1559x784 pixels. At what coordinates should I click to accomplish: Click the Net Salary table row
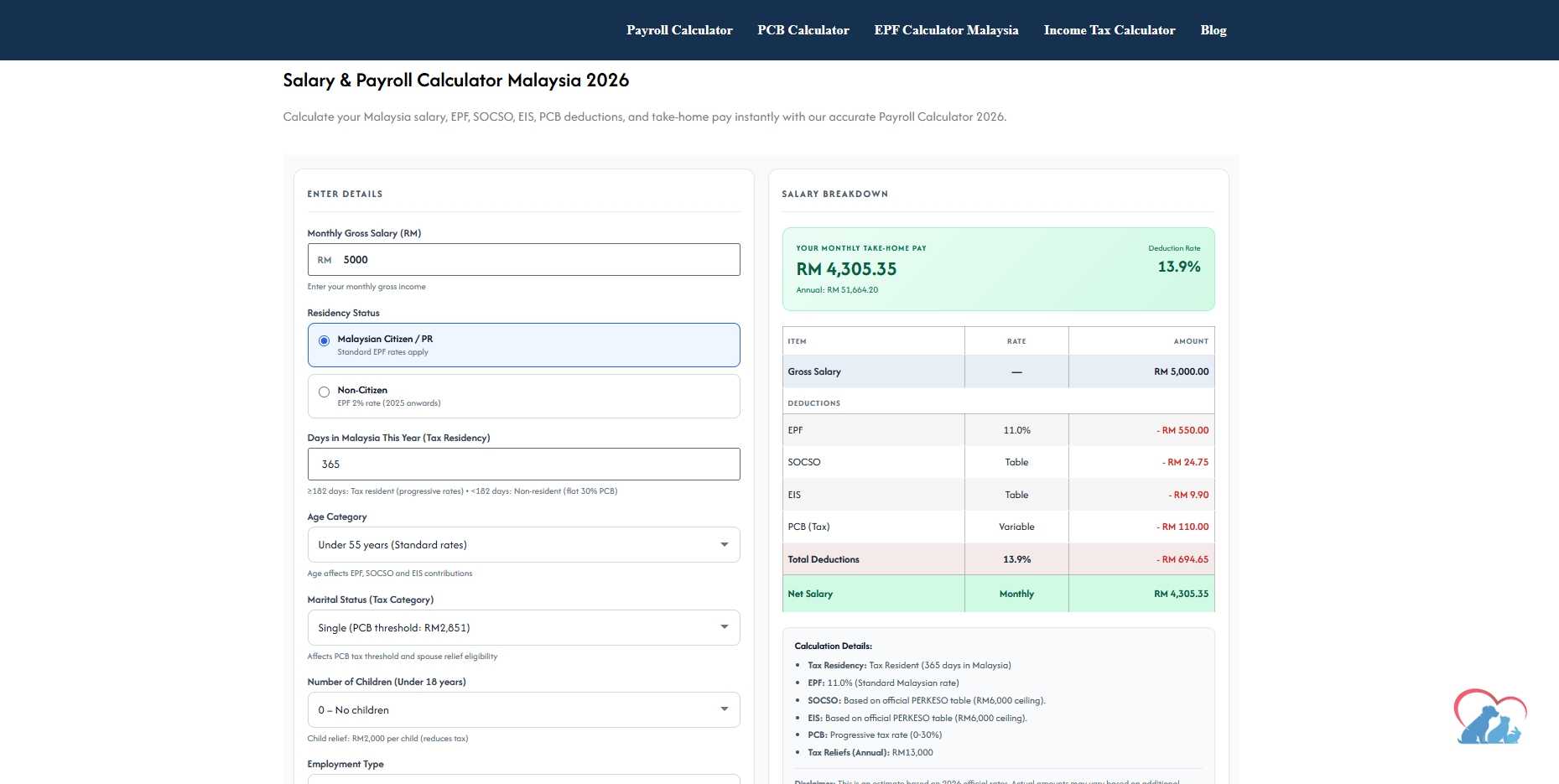tap(998, 594)
